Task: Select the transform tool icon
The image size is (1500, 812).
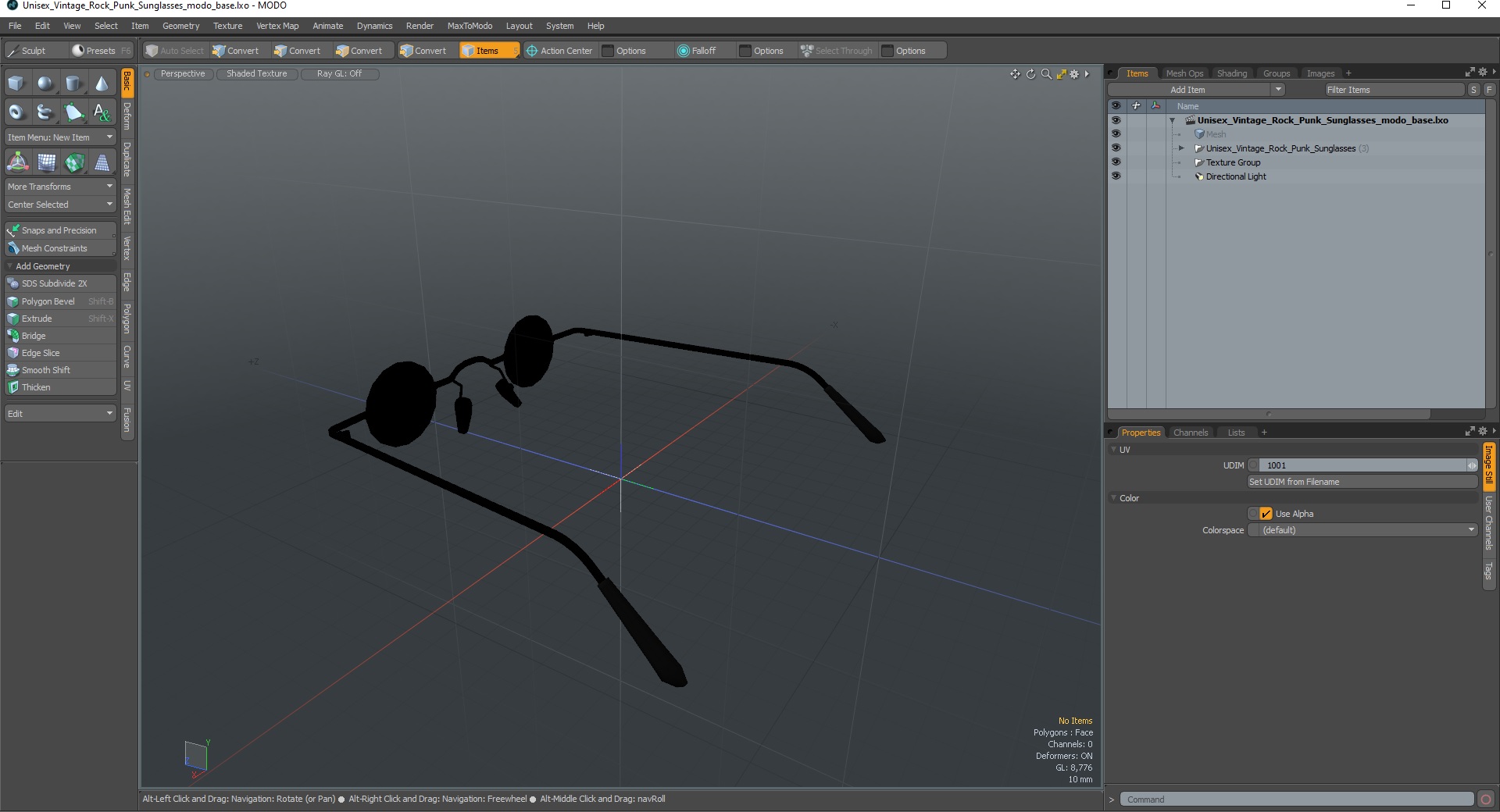Action: (x=17, y=162)
